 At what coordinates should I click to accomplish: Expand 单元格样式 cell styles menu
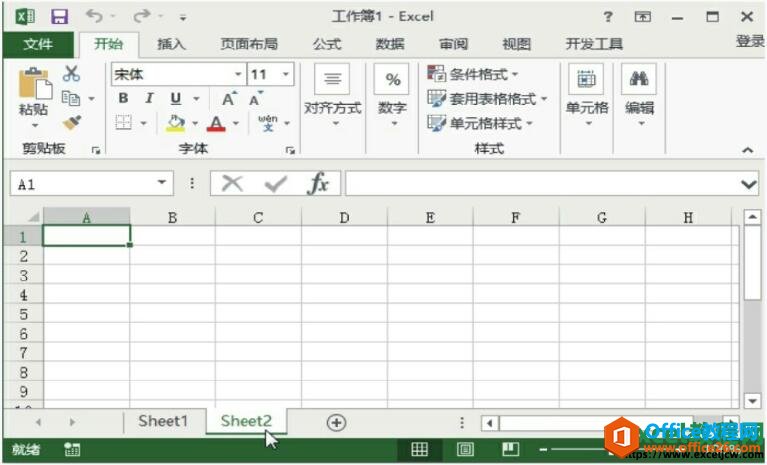point(480,123)
